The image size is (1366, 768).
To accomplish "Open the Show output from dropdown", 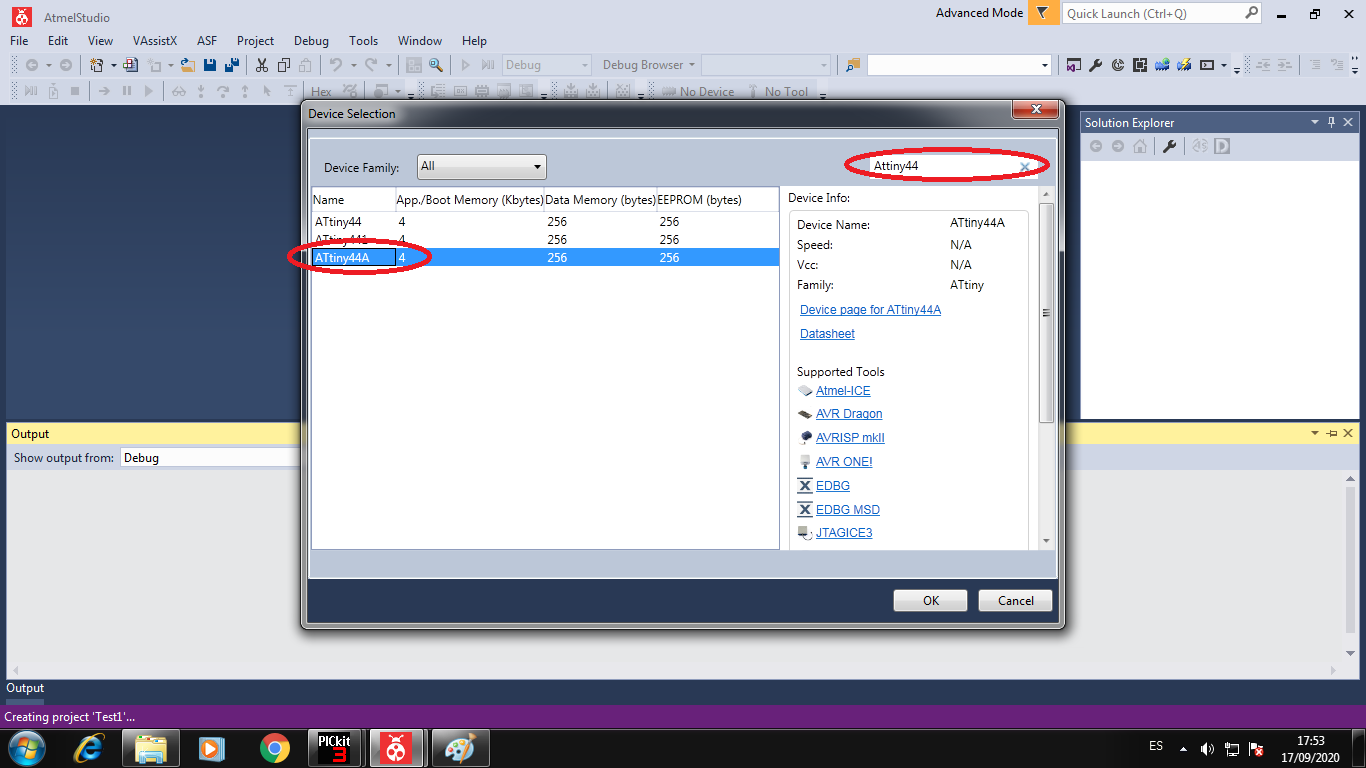I will coord(210,458).
